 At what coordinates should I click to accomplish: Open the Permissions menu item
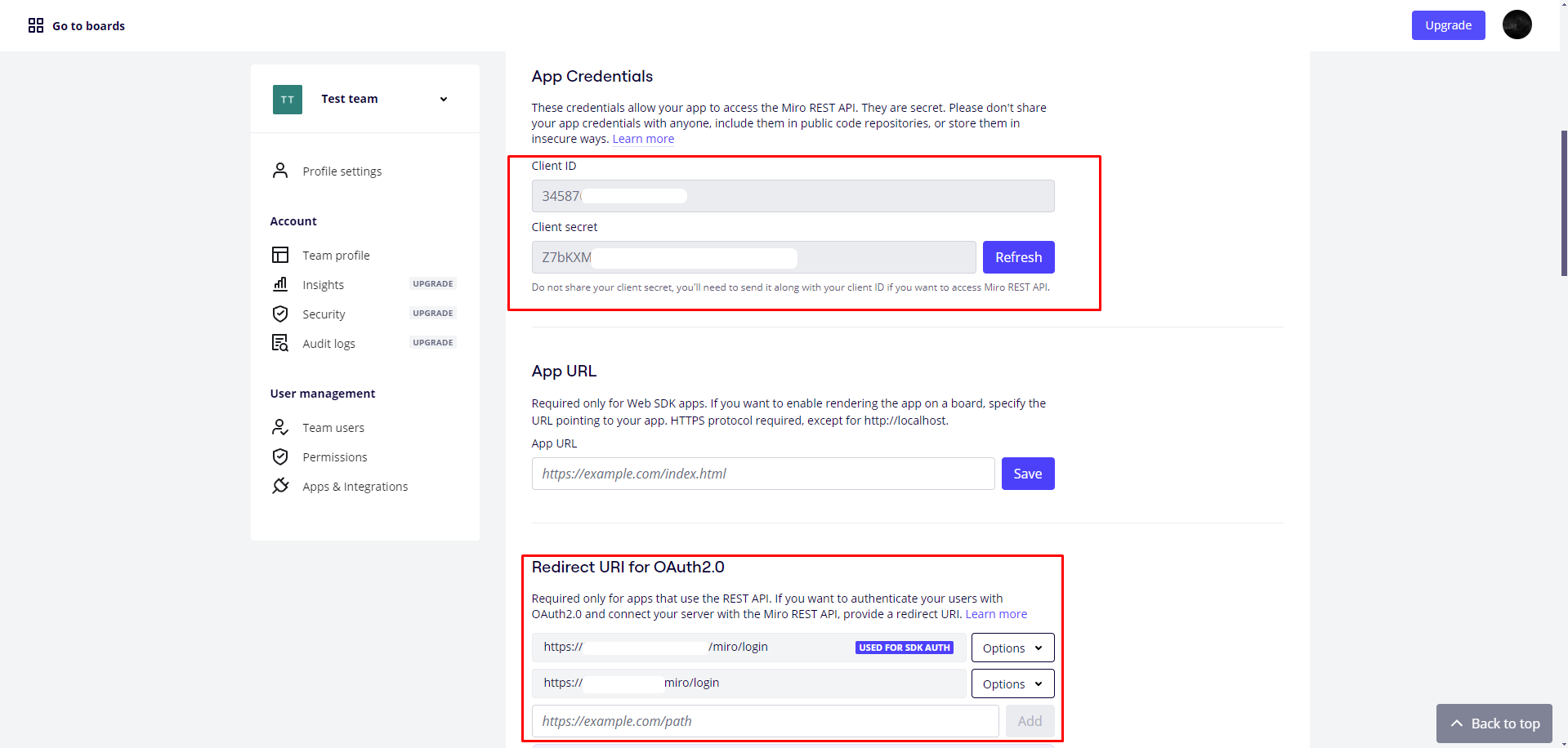click(334, 457)
